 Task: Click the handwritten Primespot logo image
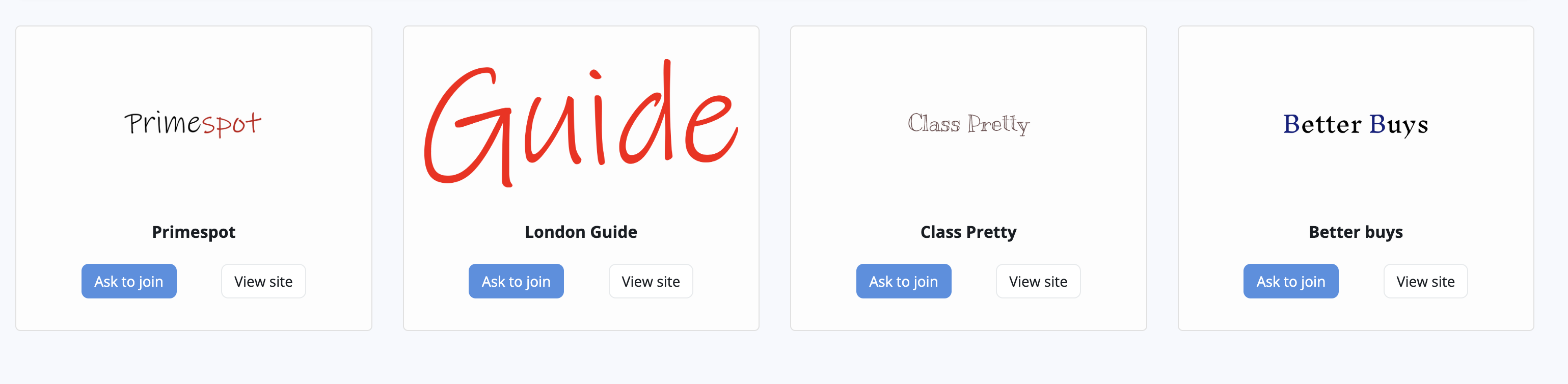coord(193,124)
